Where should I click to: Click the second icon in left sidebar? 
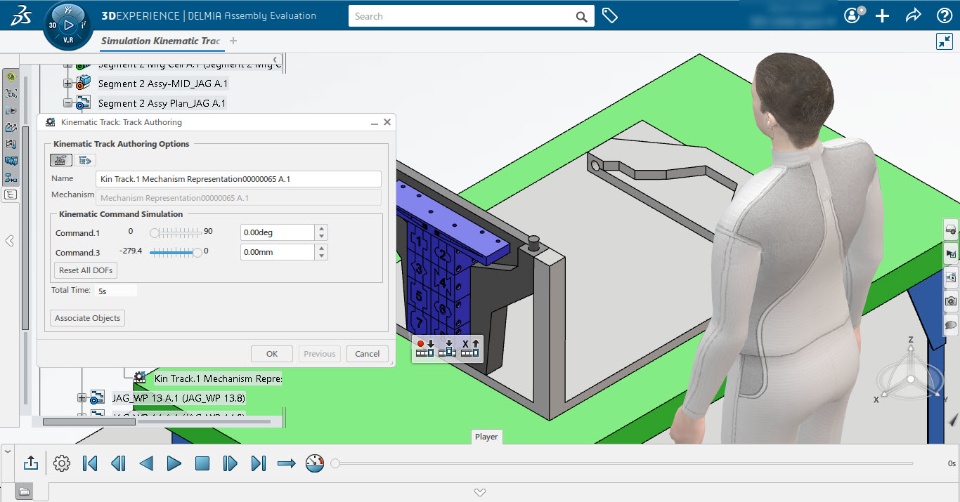[x=11, y=94]
